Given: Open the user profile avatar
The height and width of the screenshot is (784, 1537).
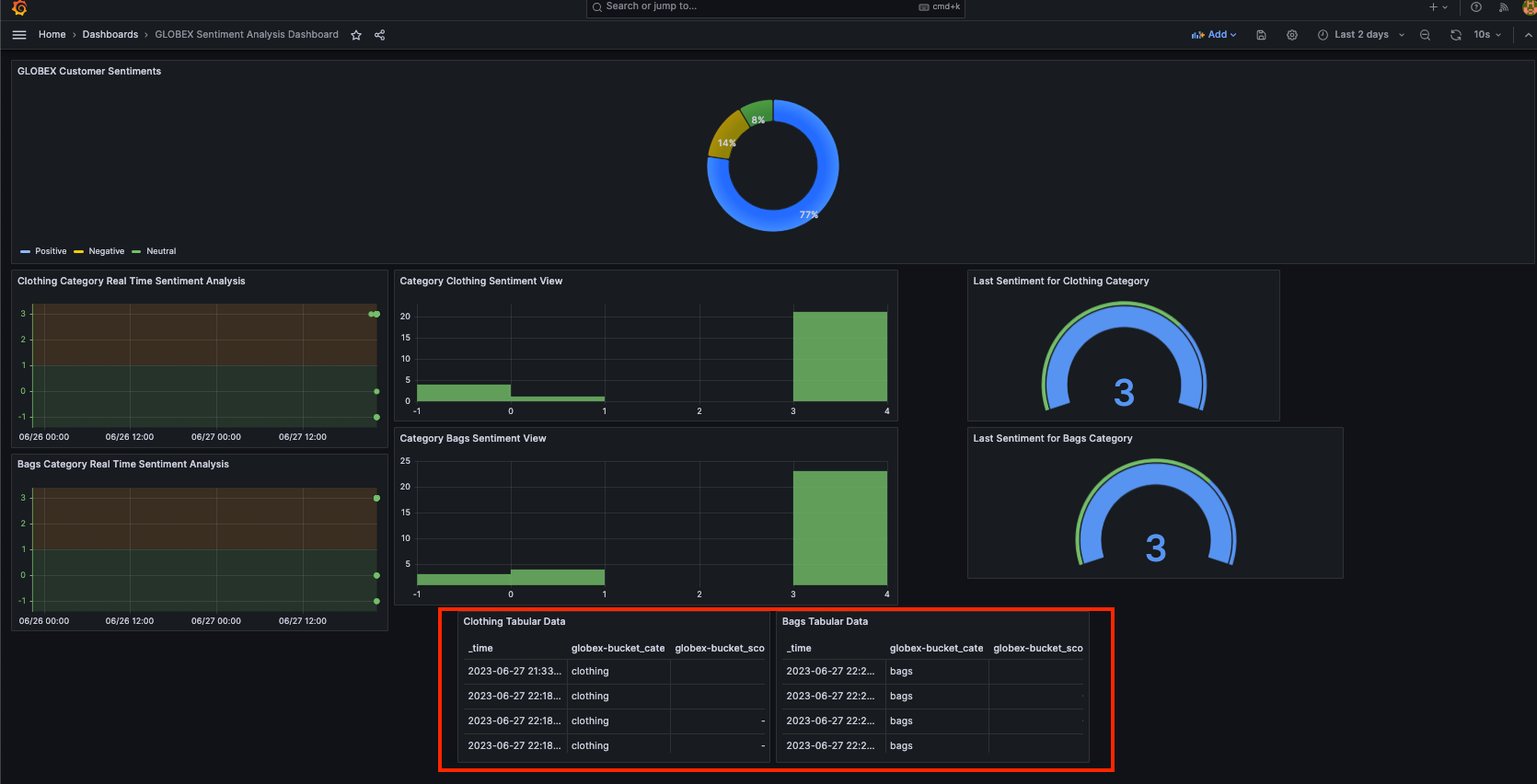Looking at the screenshot, I should [1530, 7].
